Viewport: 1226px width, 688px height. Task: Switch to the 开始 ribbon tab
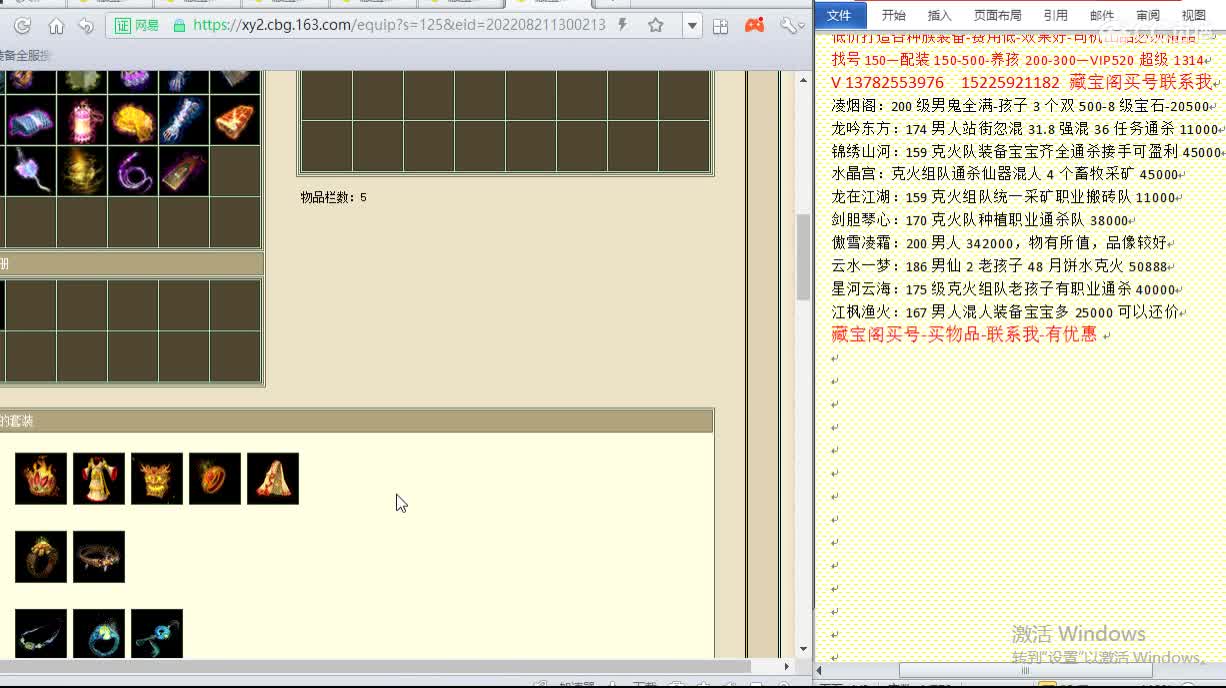click(x=893, y=15)
